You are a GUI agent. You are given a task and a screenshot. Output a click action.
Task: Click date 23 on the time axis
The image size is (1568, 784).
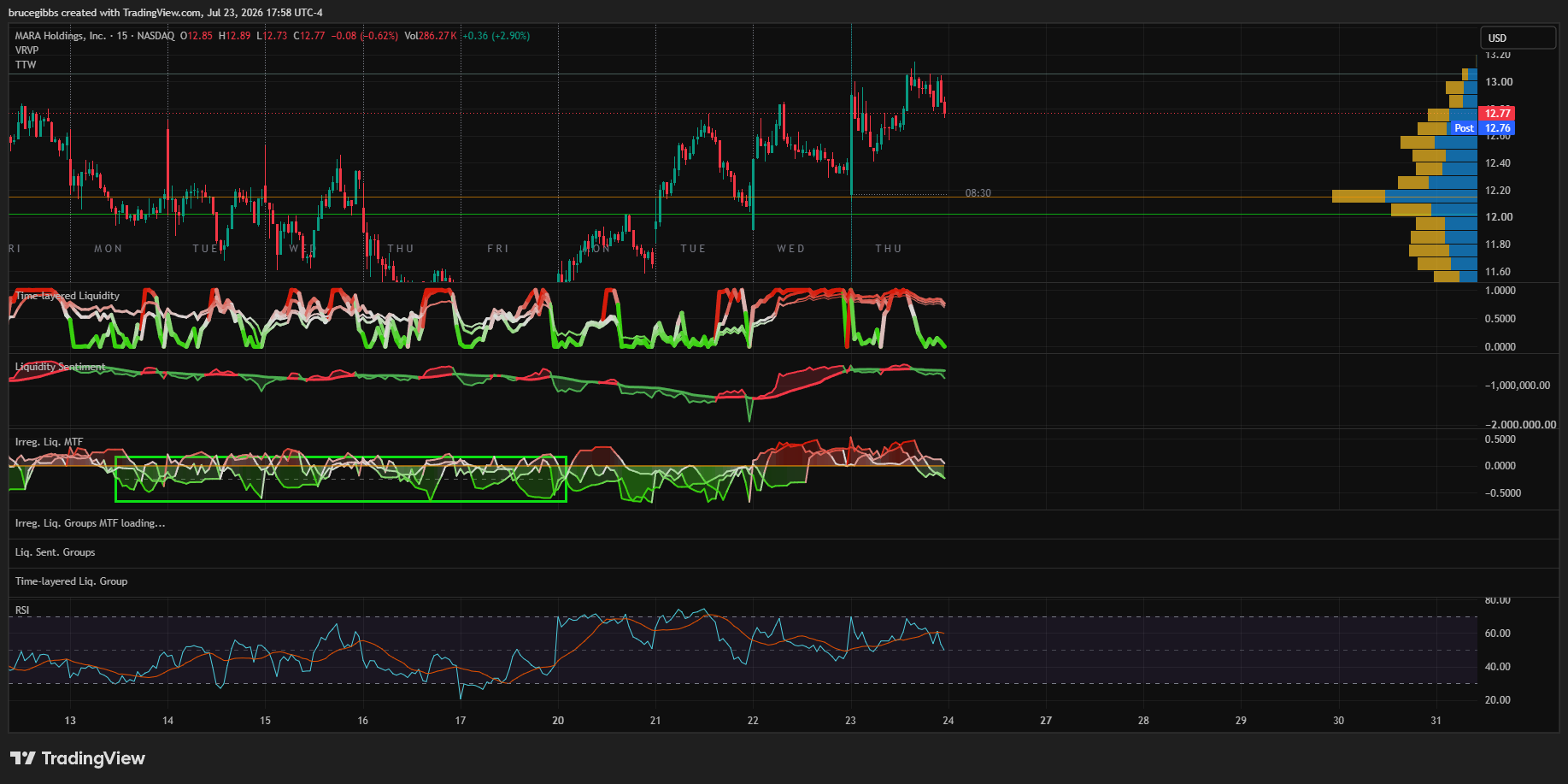point(850,721)
